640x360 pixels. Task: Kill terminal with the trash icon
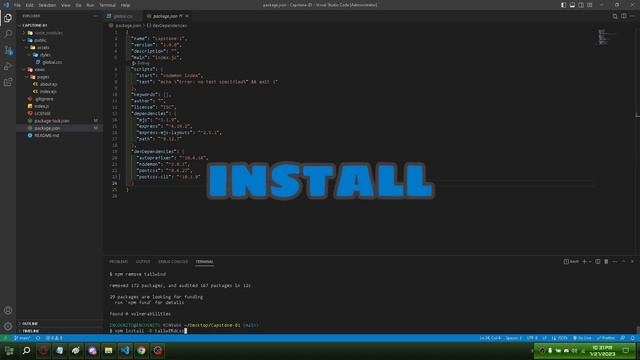[x=606, y=261]
